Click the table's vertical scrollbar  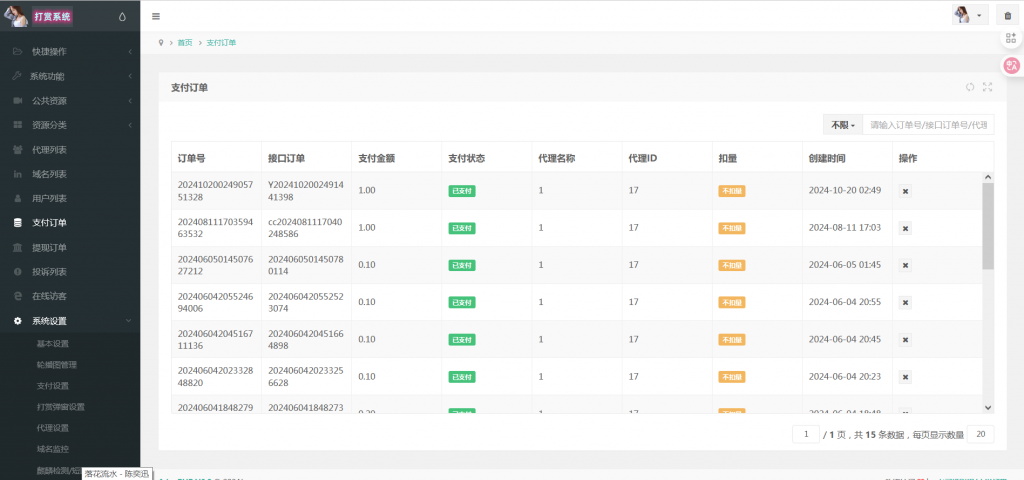[x=988, y=228]
